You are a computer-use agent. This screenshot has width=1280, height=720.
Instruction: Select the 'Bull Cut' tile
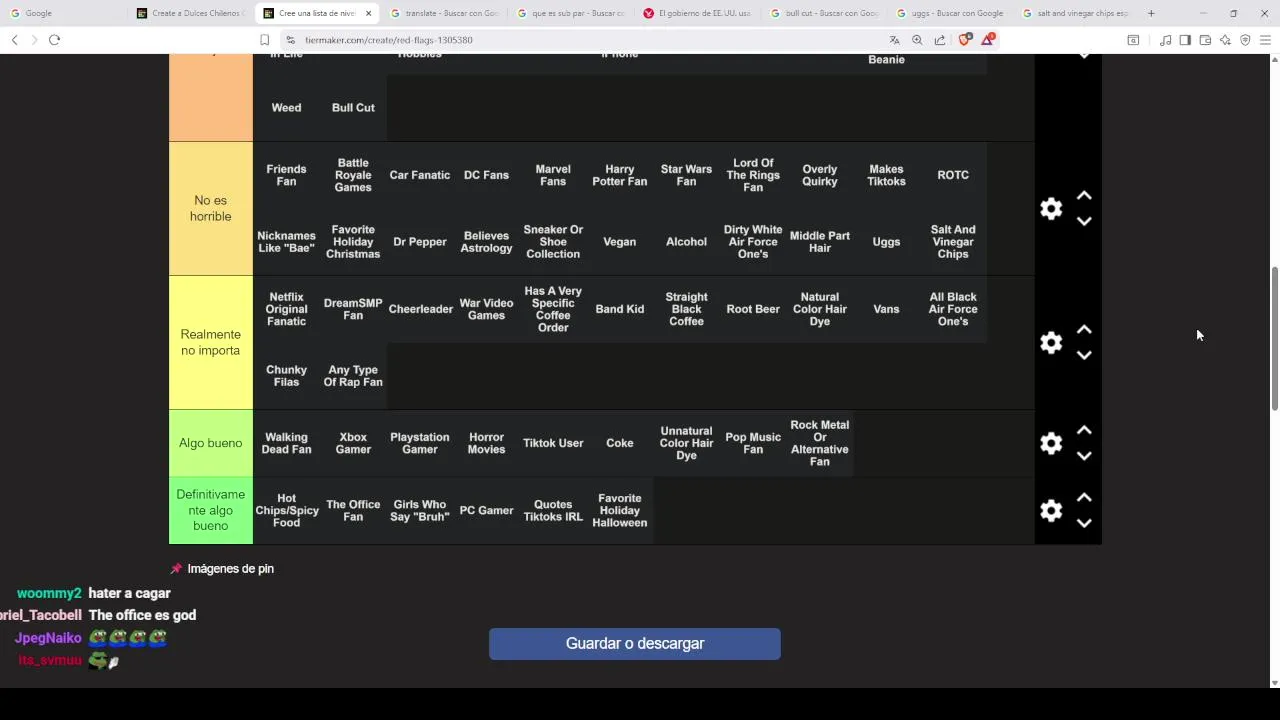[353, 108]
